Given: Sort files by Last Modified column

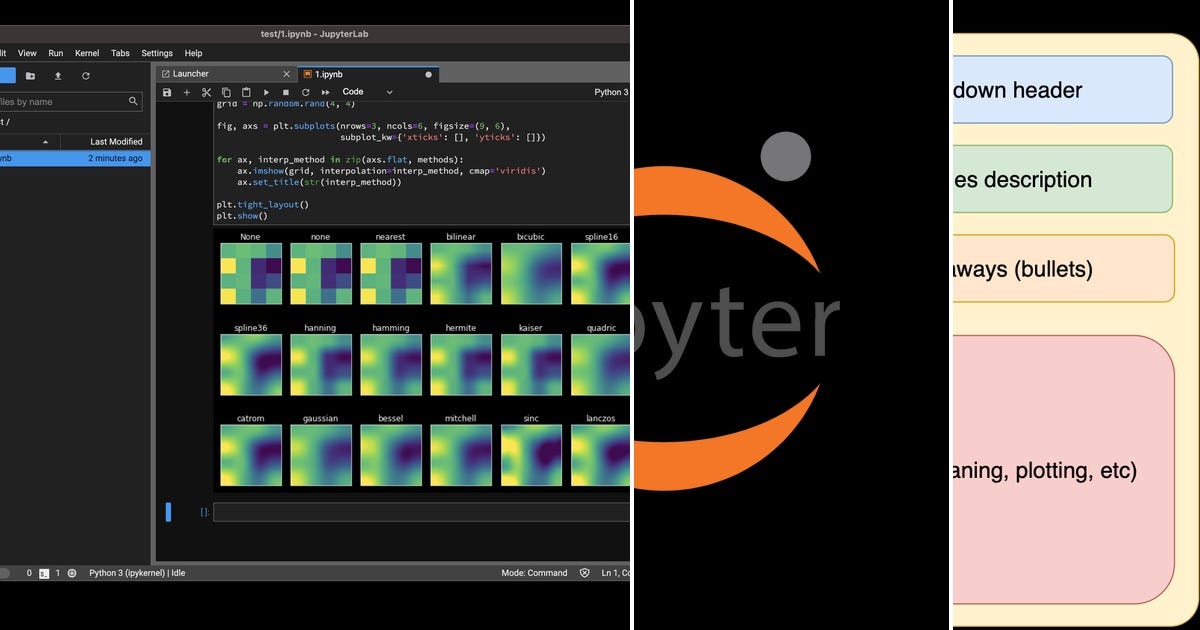Looking at the screenshot, I should [117, 141].
